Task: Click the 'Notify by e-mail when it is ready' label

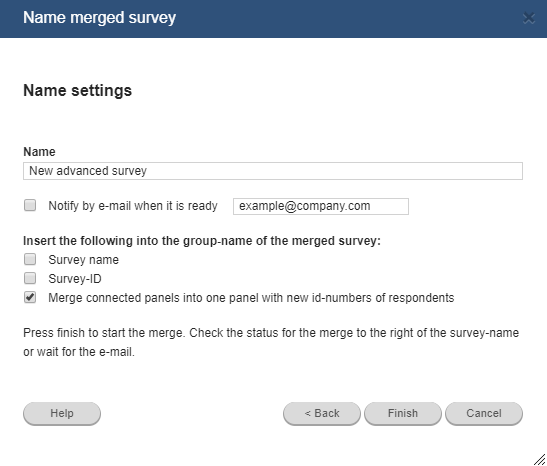Action: tap(133, 206)
